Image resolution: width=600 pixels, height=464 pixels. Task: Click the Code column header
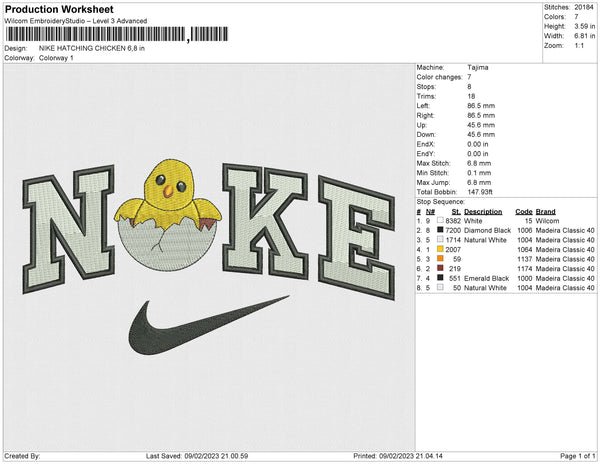coord(524,212)
